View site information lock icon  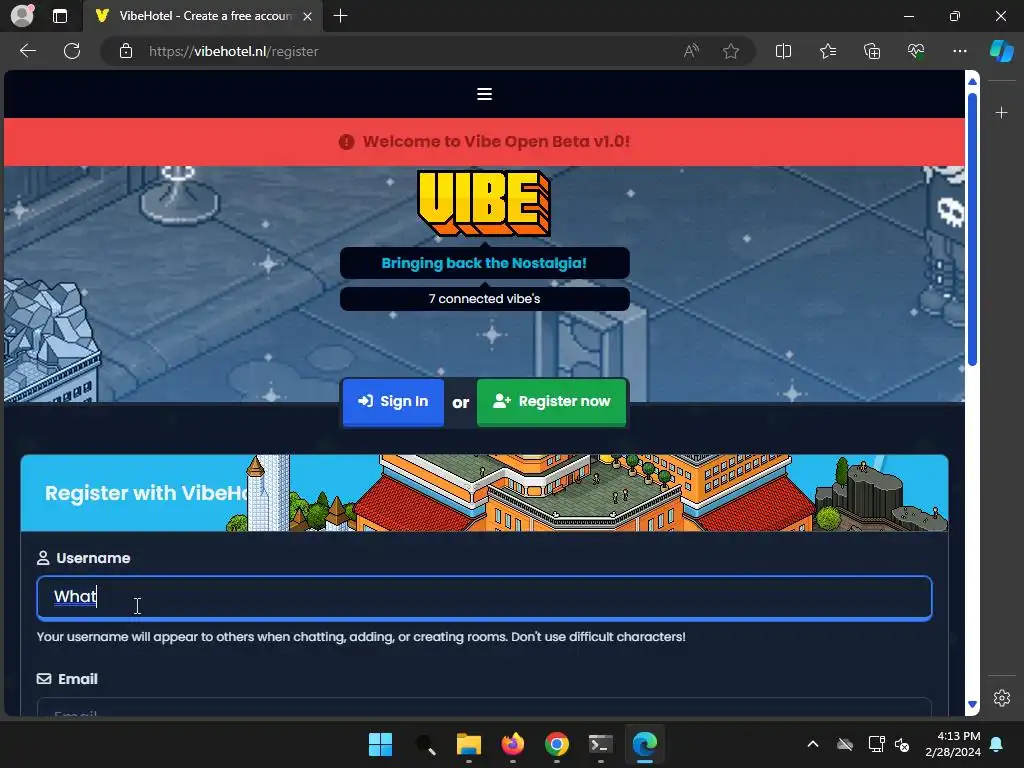125,51
